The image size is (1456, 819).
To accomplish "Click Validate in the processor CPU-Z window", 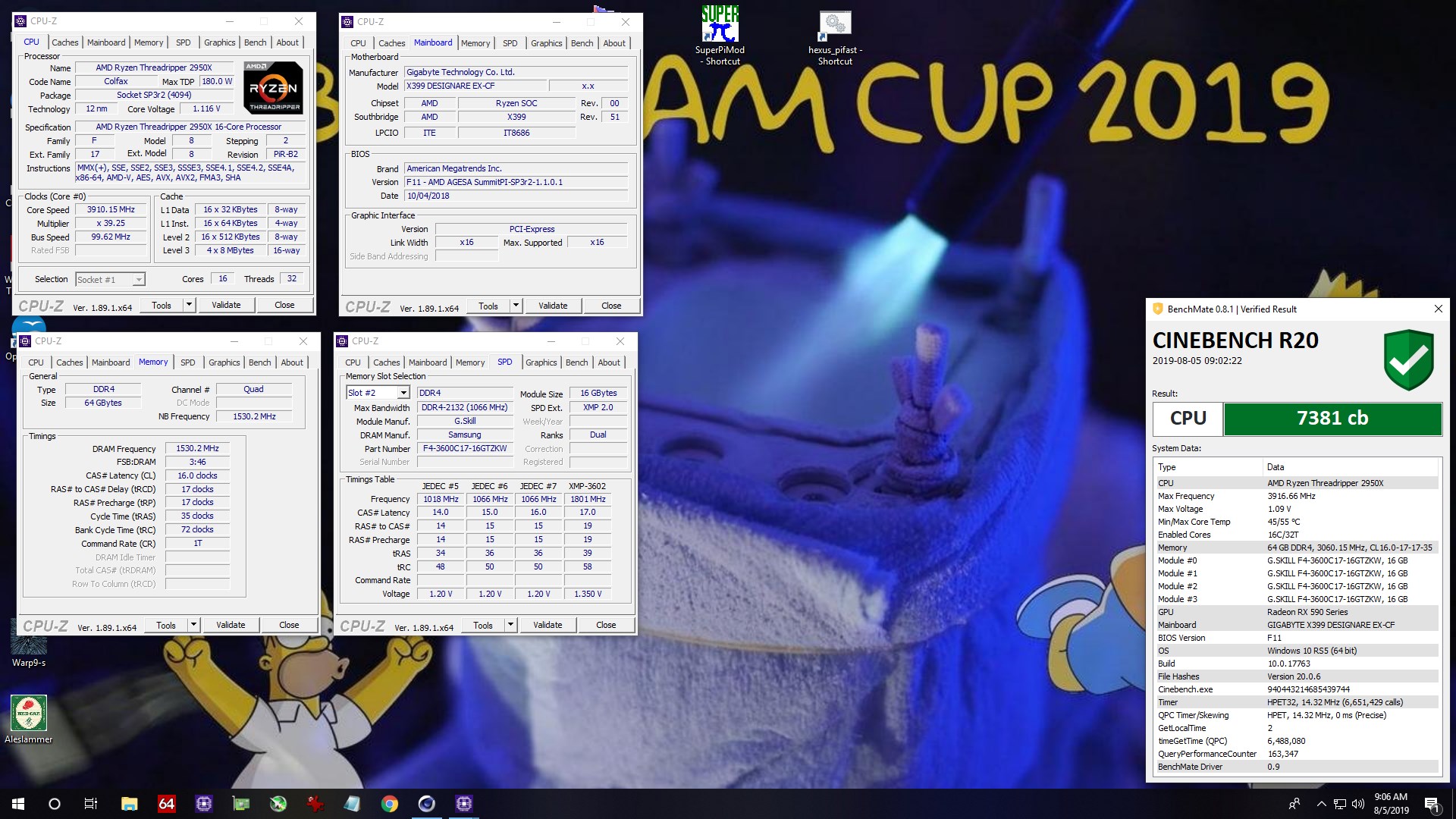I will (x=226, y=305).
